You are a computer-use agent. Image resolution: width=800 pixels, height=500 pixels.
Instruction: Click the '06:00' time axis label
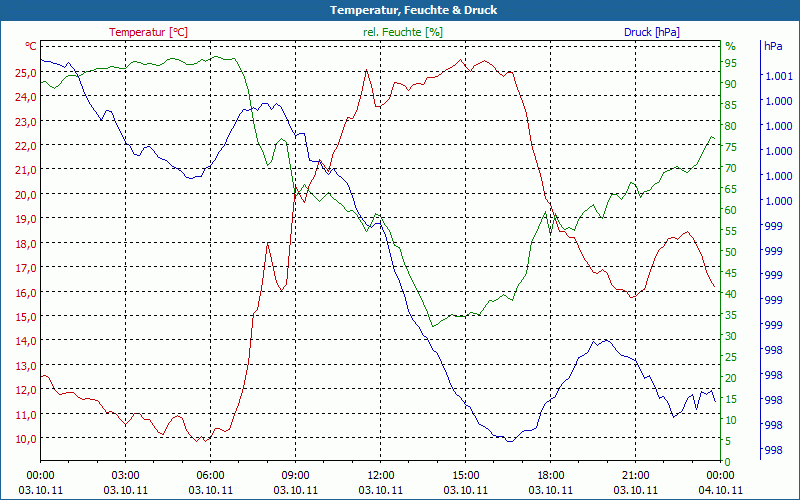point(210,476)
